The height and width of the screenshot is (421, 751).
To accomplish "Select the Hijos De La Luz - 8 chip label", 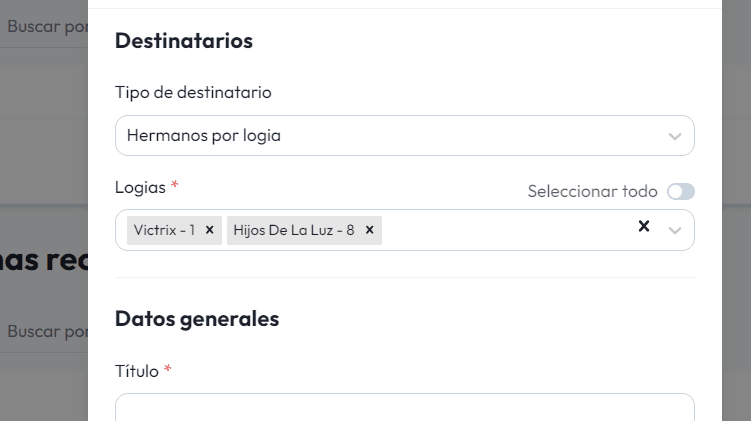I will pos(294,230).
